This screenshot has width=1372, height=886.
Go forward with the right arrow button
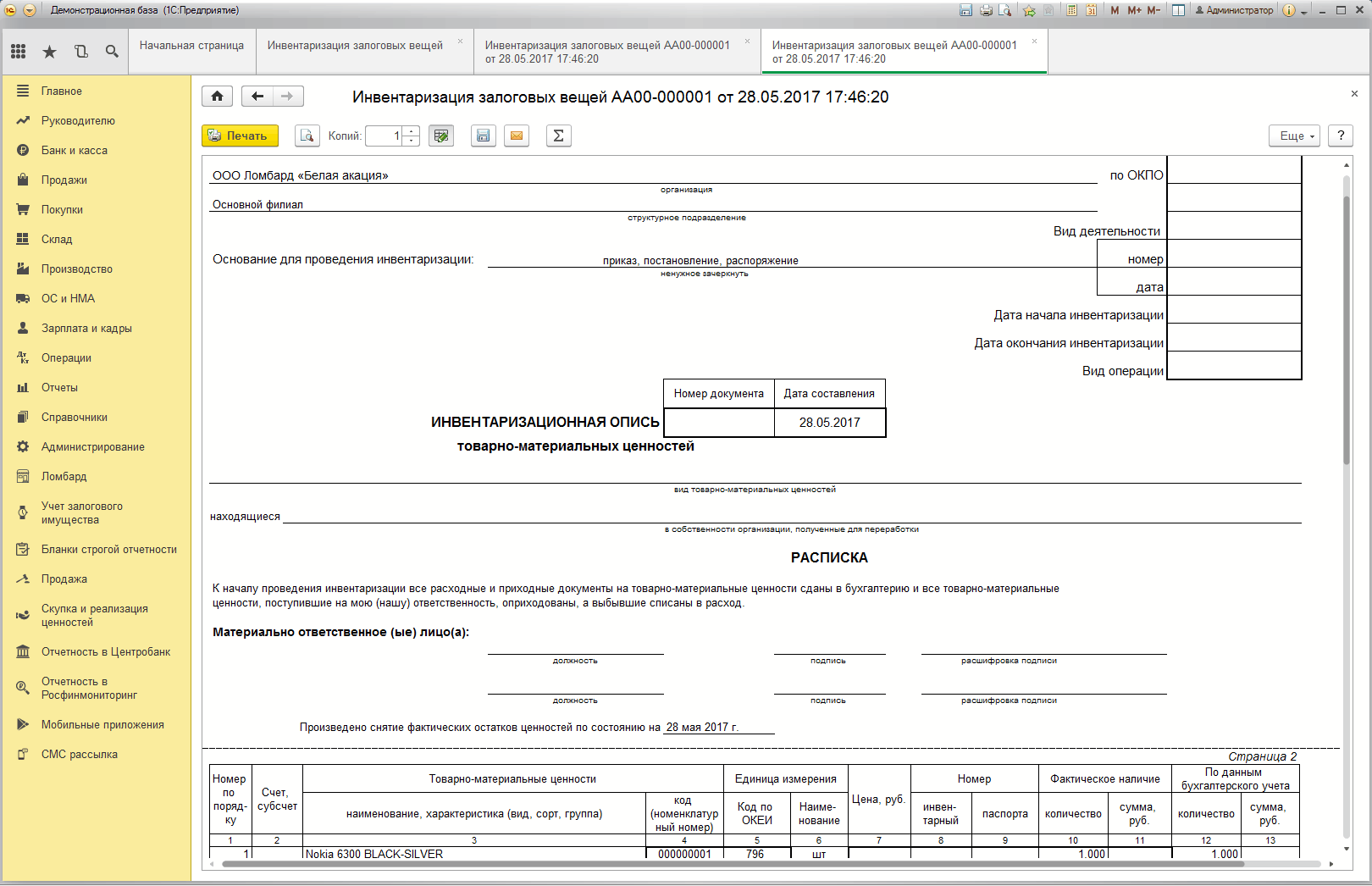tap(288, 96)
